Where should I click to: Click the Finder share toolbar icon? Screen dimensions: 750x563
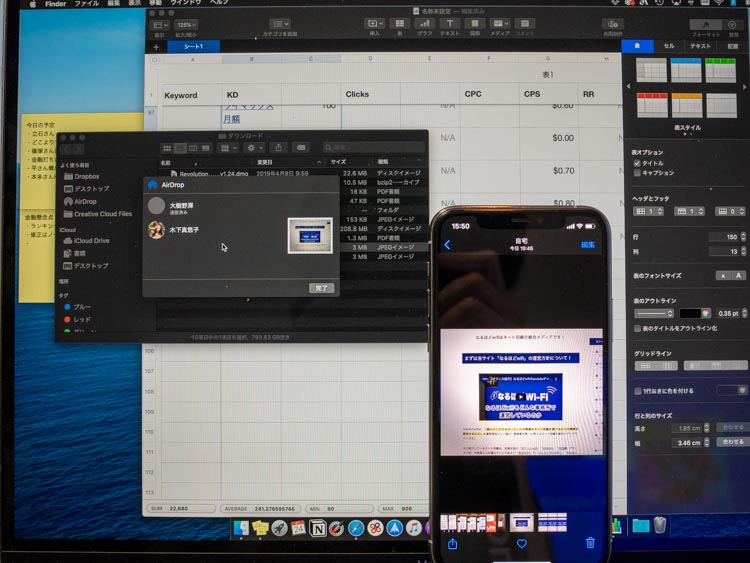click(278, 148)
